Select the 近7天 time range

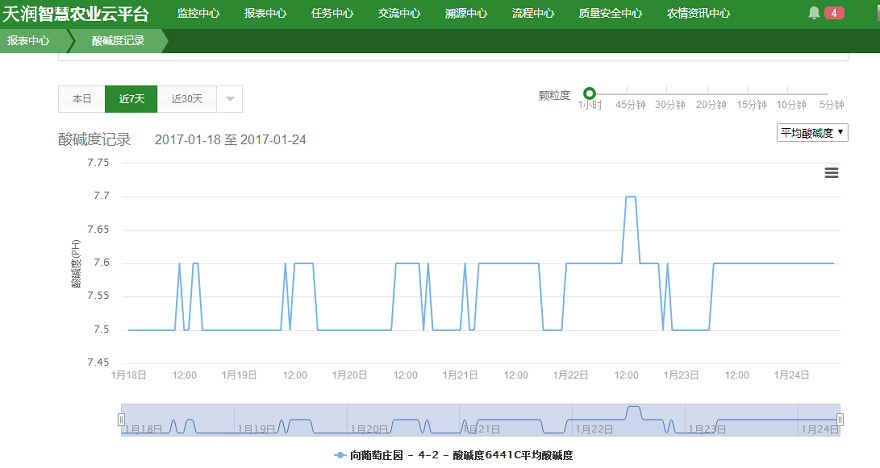point(131,99)
